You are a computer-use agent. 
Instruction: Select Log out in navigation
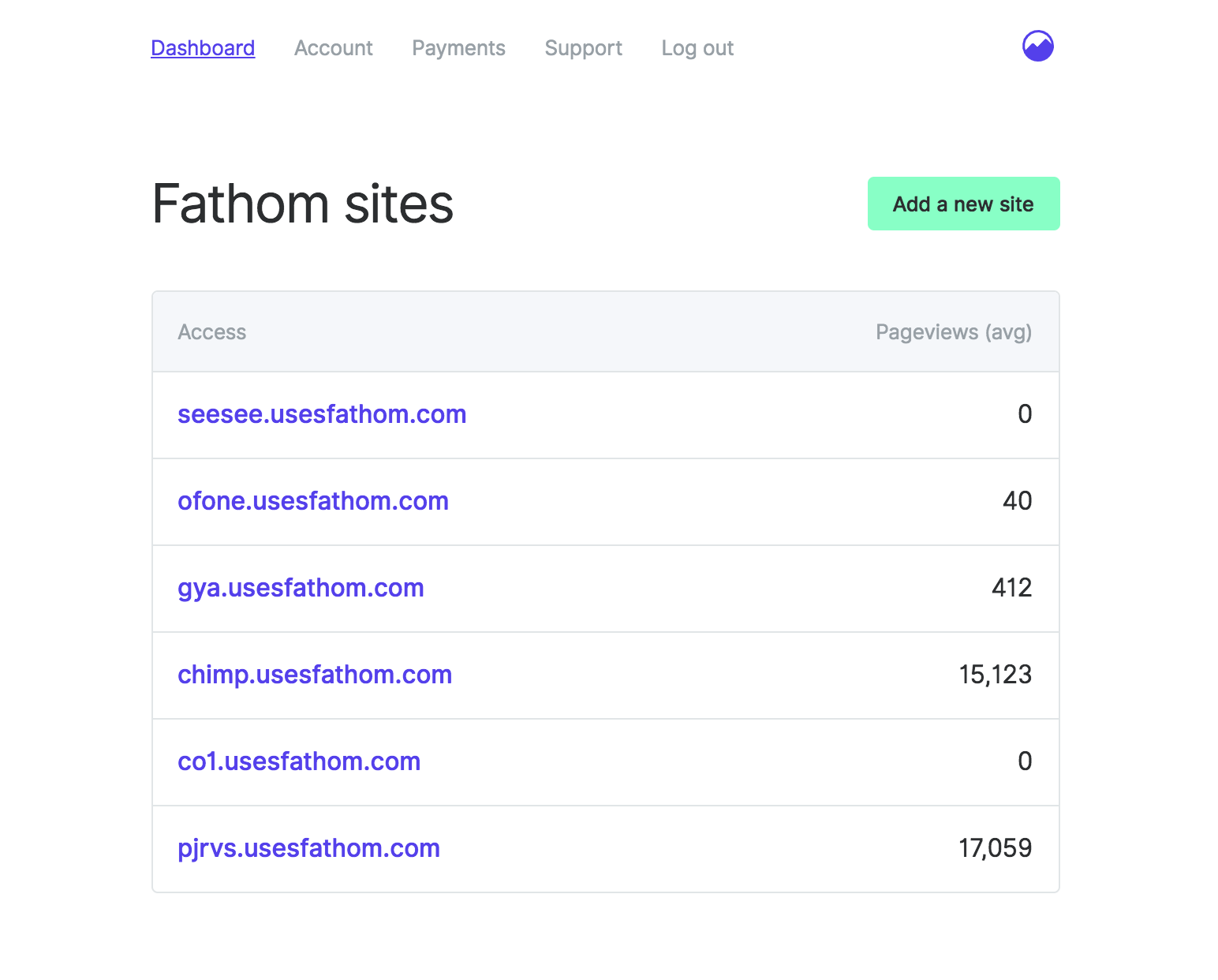697,48
